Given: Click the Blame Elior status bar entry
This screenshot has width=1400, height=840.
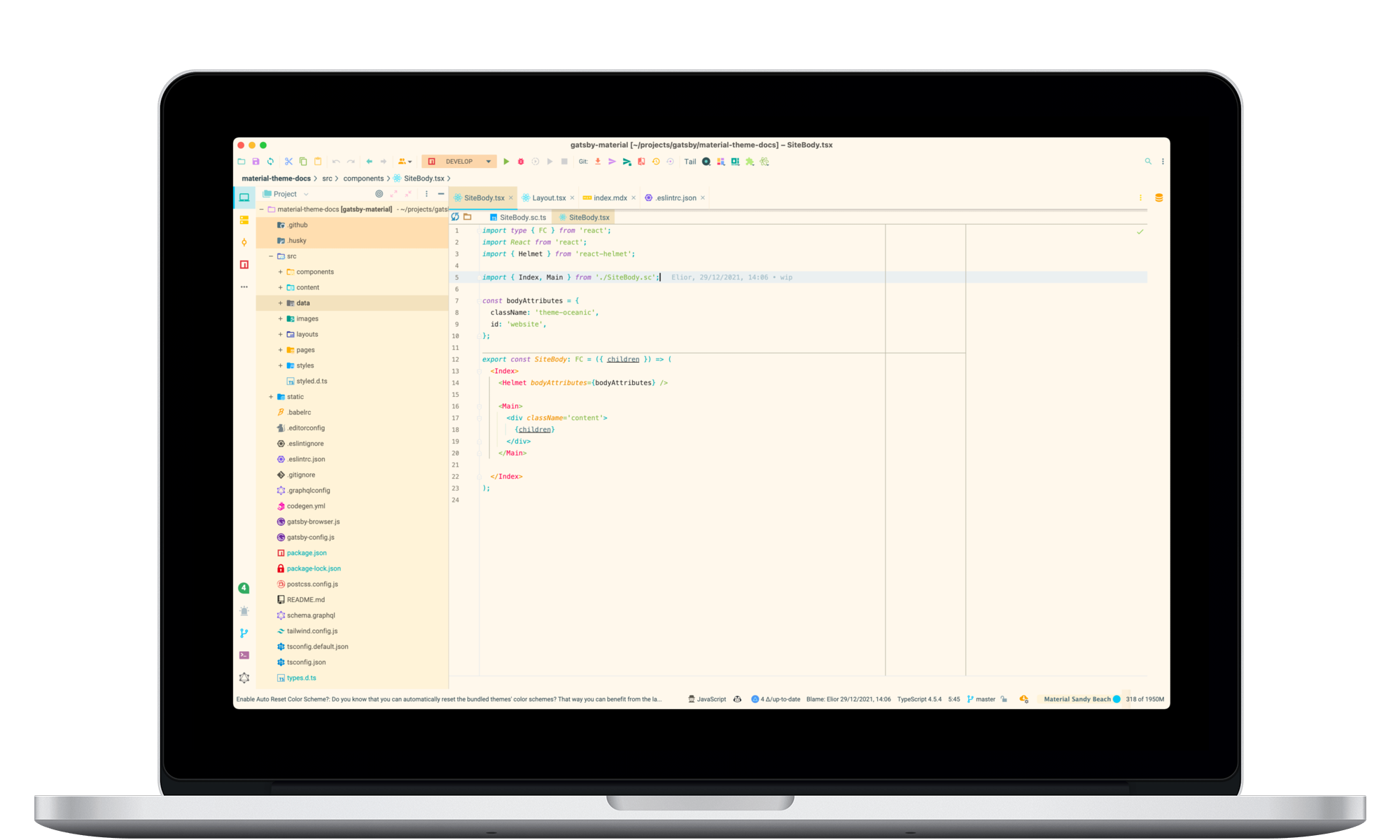Looking at the screenshot, I should pos(848,699).
